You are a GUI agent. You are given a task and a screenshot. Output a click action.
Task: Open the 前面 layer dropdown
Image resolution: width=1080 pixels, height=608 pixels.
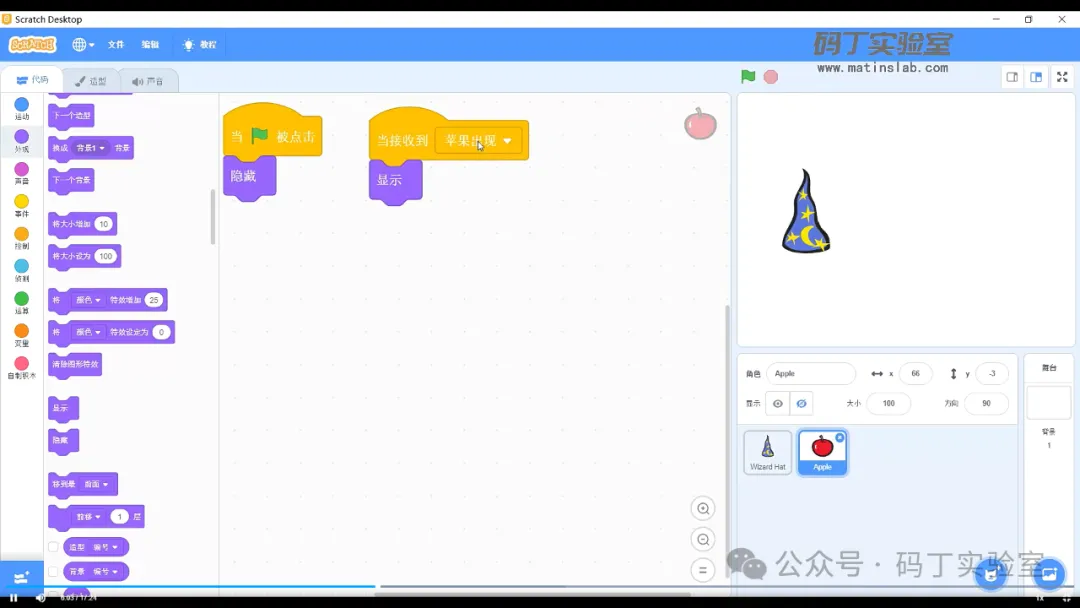point(96,484)
